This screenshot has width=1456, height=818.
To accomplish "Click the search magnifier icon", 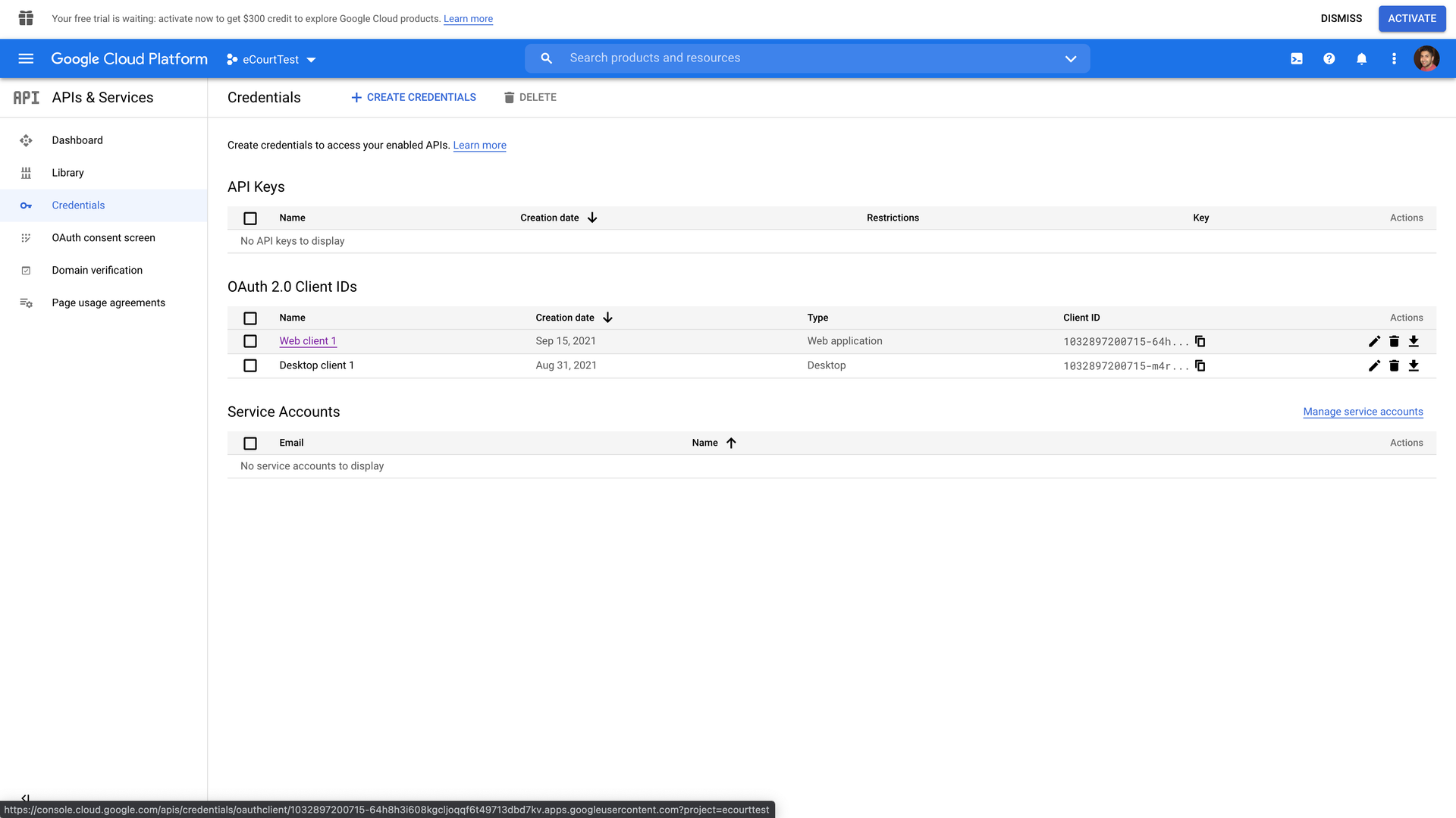I will (546, 58).
